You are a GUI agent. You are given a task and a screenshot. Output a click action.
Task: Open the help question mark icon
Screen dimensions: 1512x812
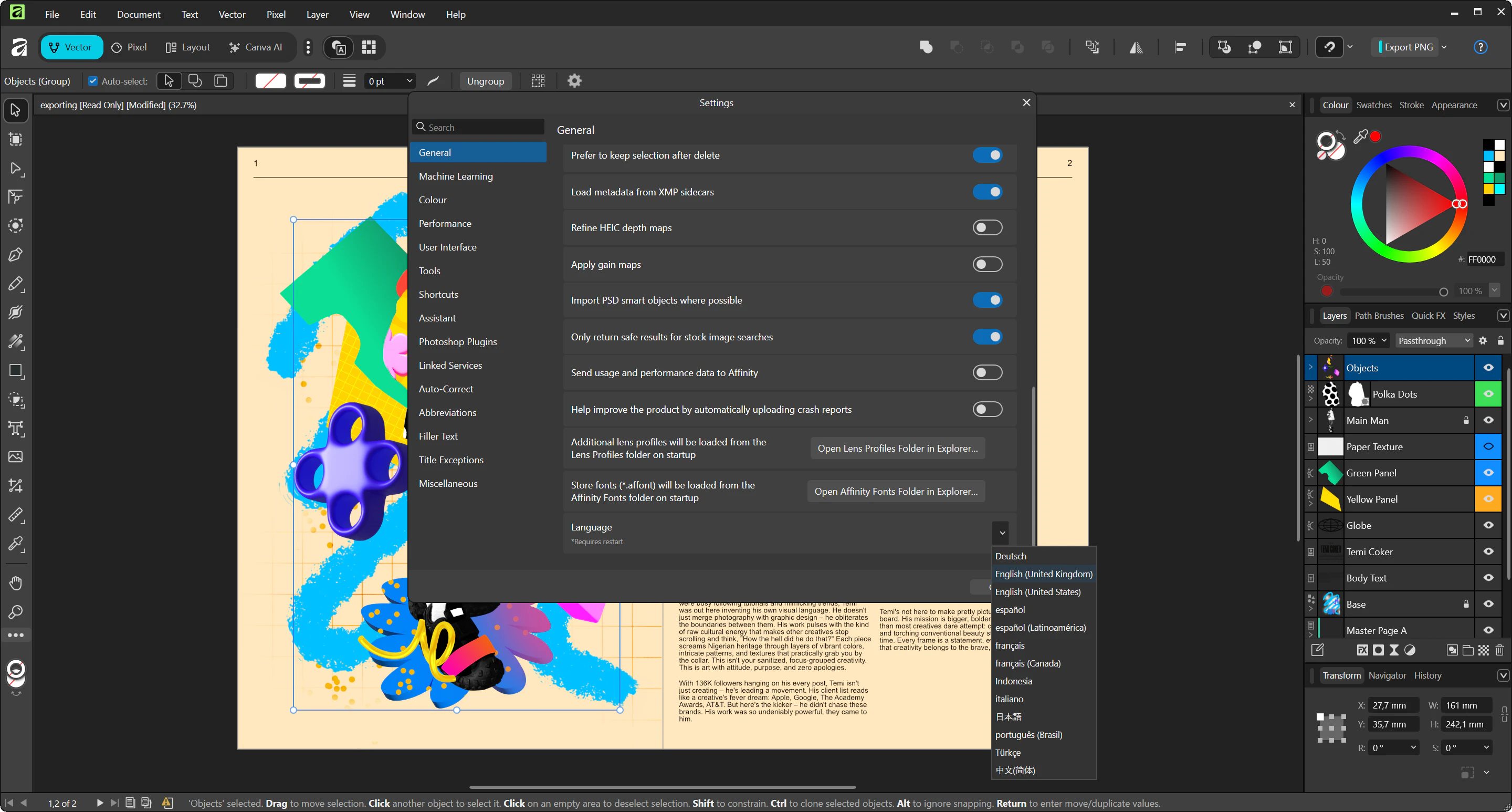(x=1480, y=47)
